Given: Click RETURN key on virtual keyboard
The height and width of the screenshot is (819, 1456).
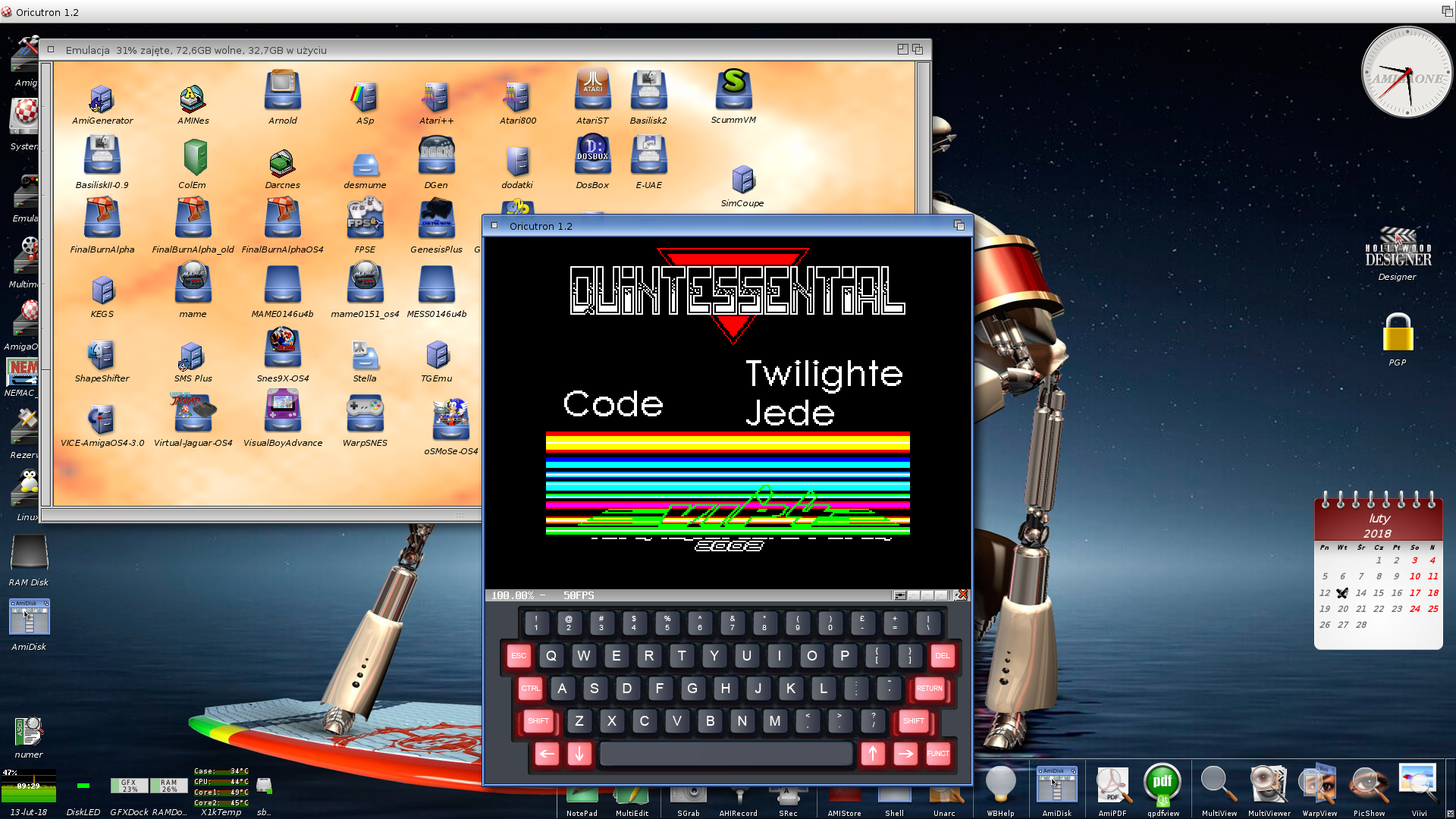Looking at the screenshot, I should [x=929, y=689].
